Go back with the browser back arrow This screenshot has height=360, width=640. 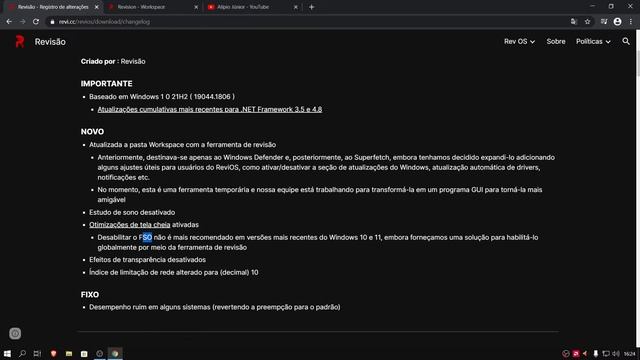click(x=9, y=22)
